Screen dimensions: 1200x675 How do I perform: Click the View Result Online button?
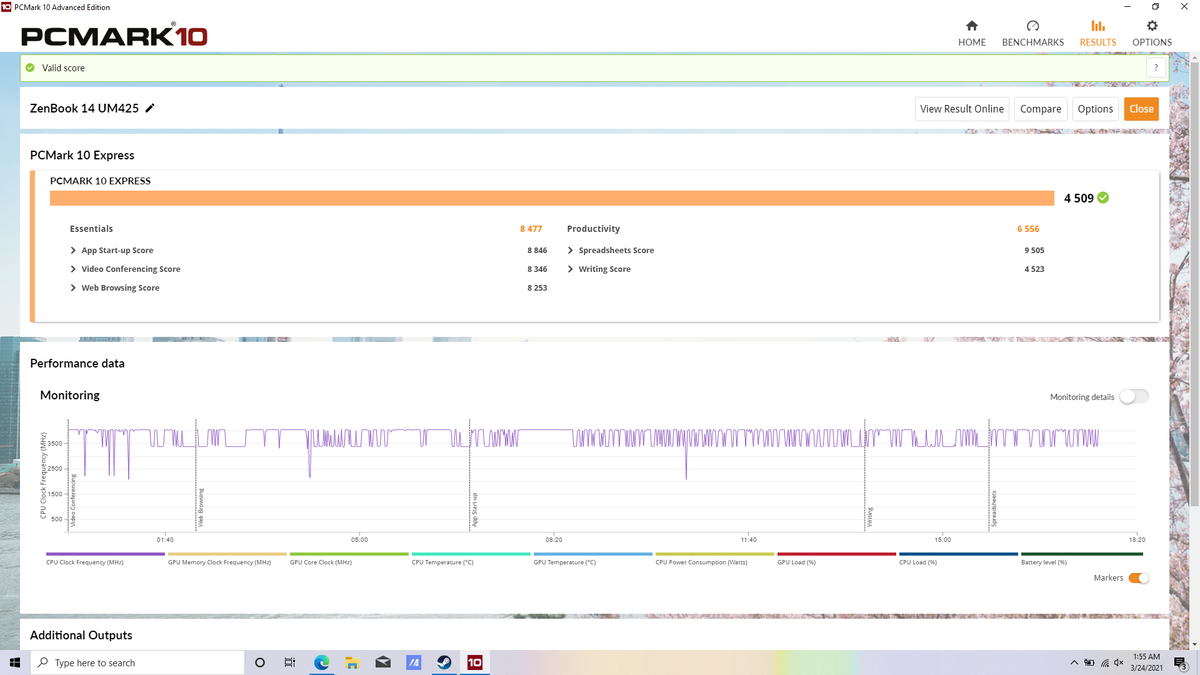click(x=961, y=109)
